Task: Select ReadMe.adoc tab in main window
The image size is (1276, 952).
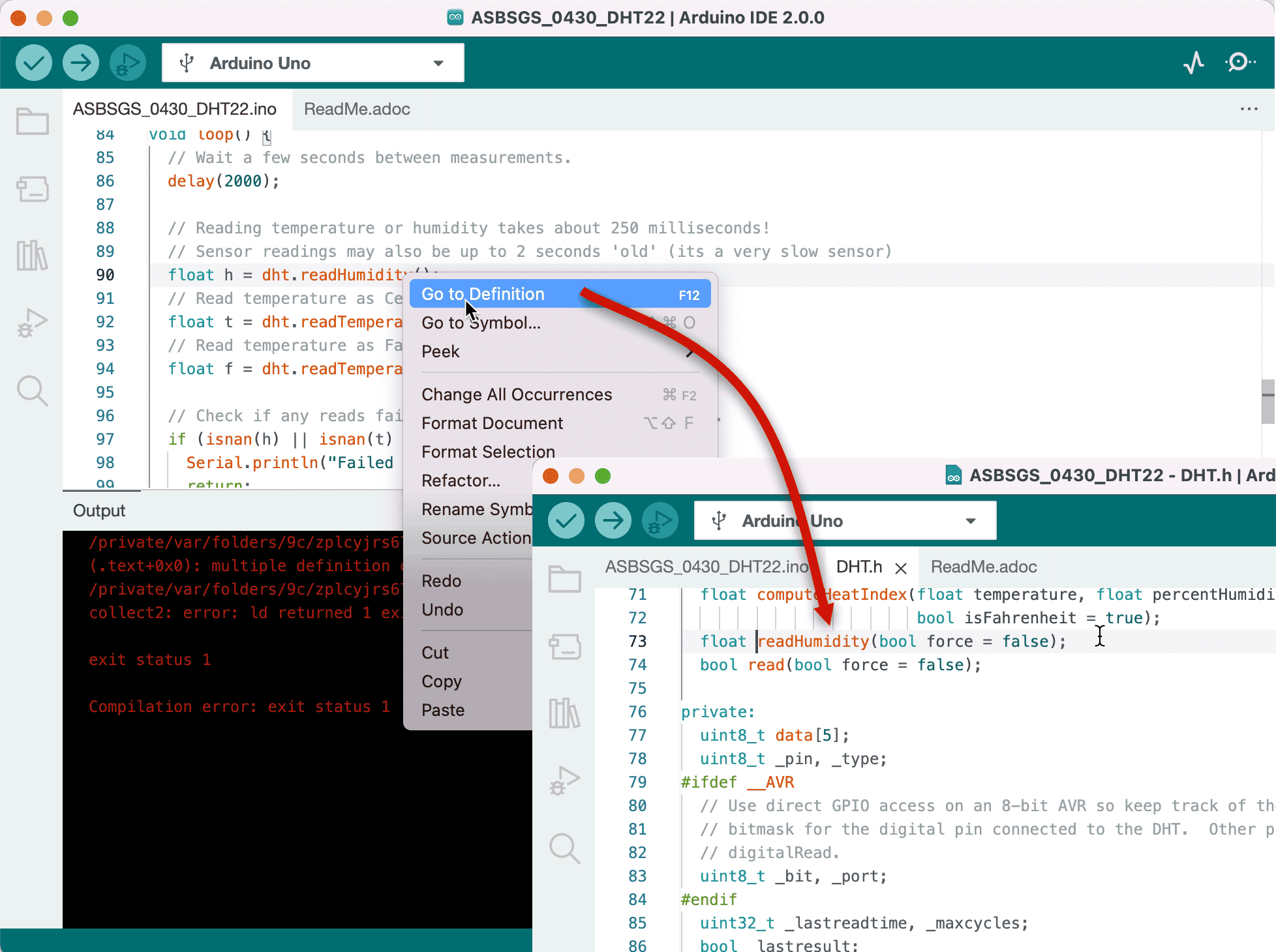Action: tap(357, 109)
